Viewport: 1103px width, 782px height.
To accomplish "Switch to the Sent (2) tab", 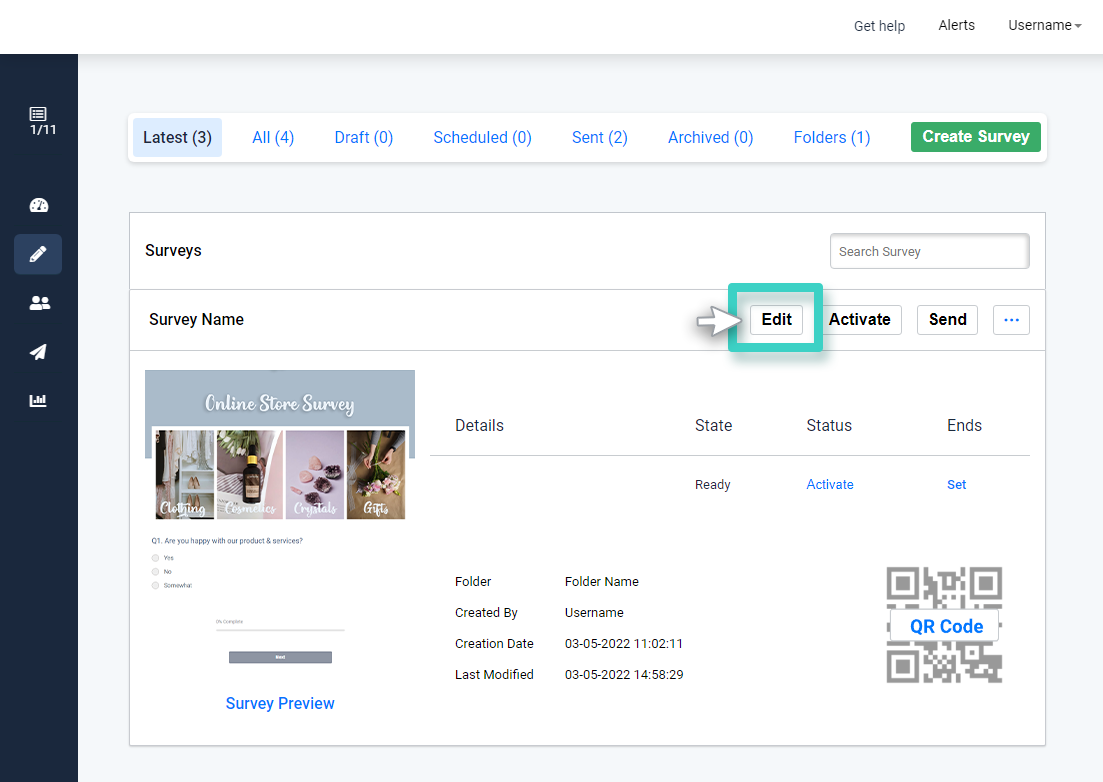I will pos(599,137).
